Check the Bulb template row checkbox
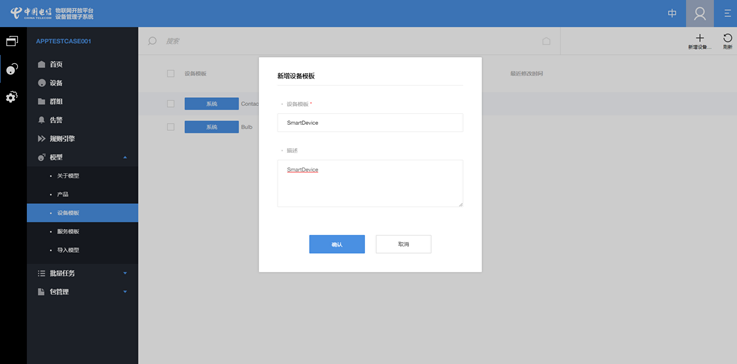 tap(171, 127)
